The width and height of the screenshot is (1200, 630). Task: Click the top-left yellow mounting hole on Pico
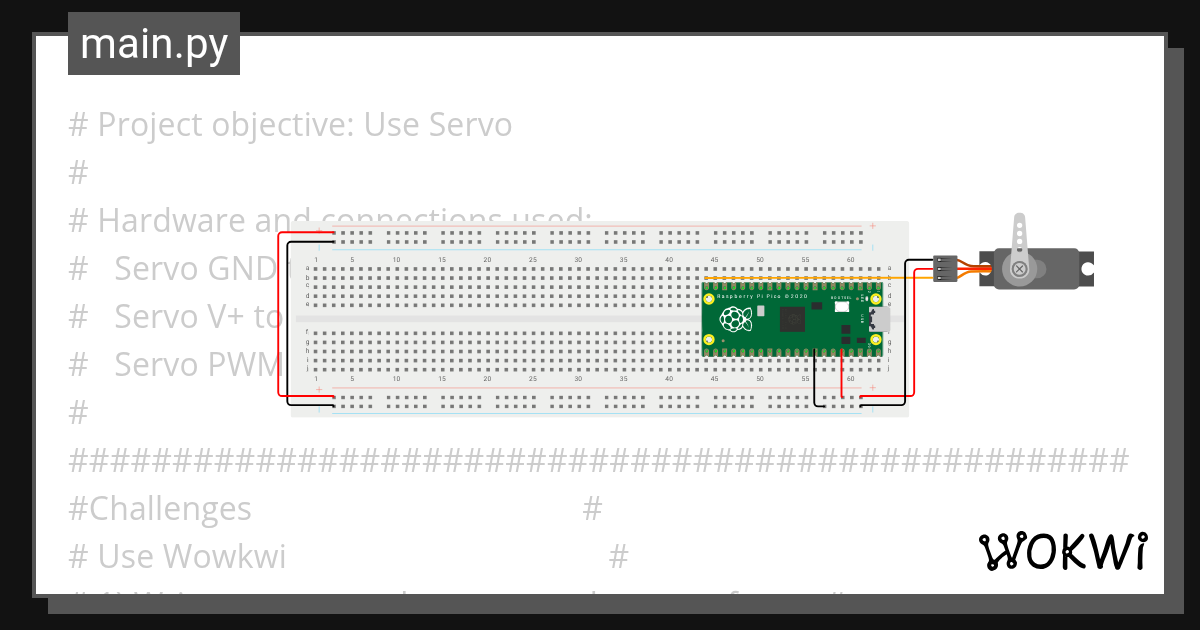pyautogui.click(x=710, y=300)
